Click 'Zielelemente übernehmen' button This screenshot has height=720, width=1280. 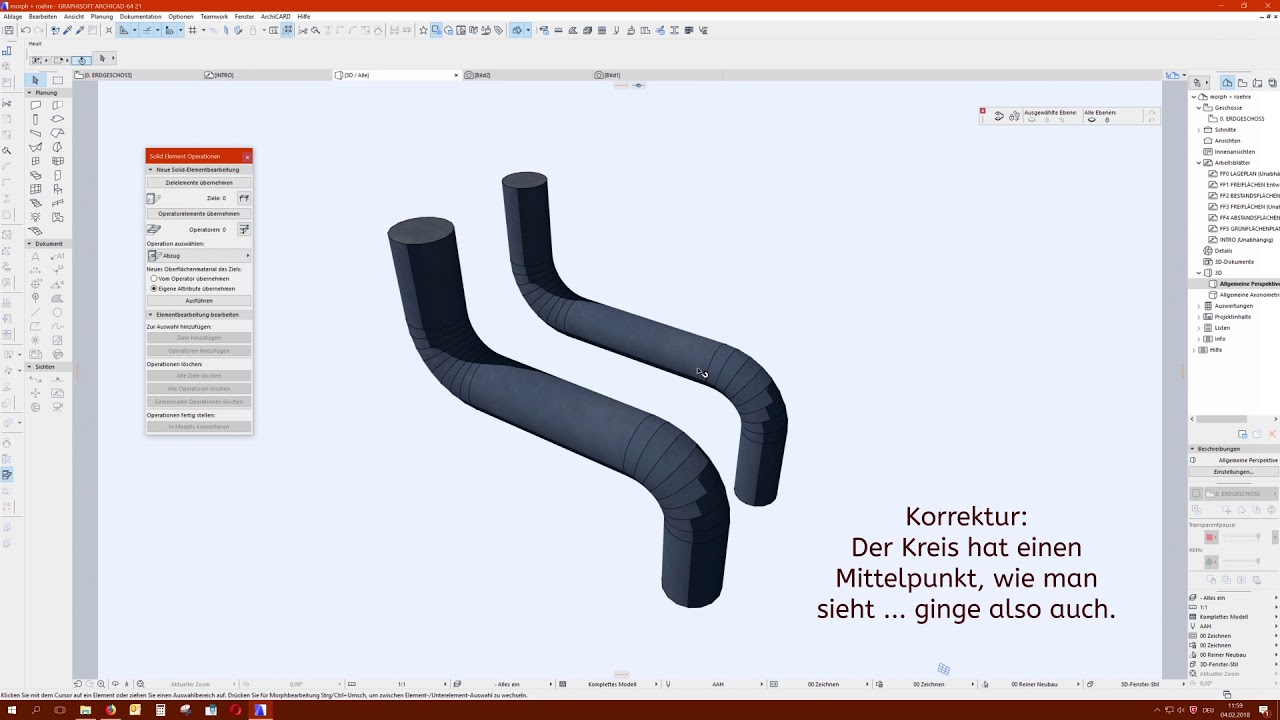pyautogui.click(x=199, y=183)
